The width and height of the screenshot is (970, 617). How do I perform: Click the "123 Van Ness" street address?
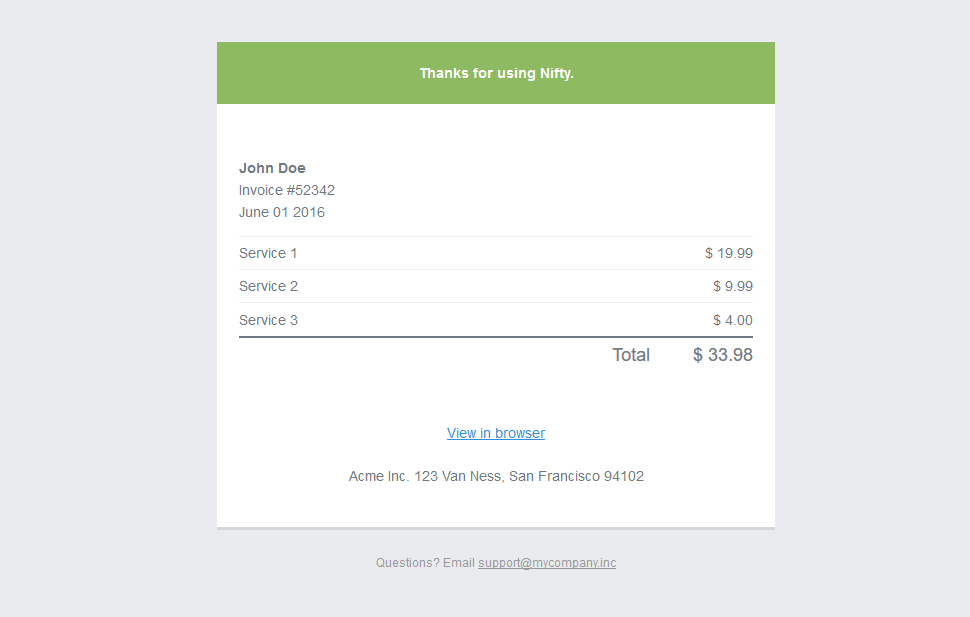(457, 476)
